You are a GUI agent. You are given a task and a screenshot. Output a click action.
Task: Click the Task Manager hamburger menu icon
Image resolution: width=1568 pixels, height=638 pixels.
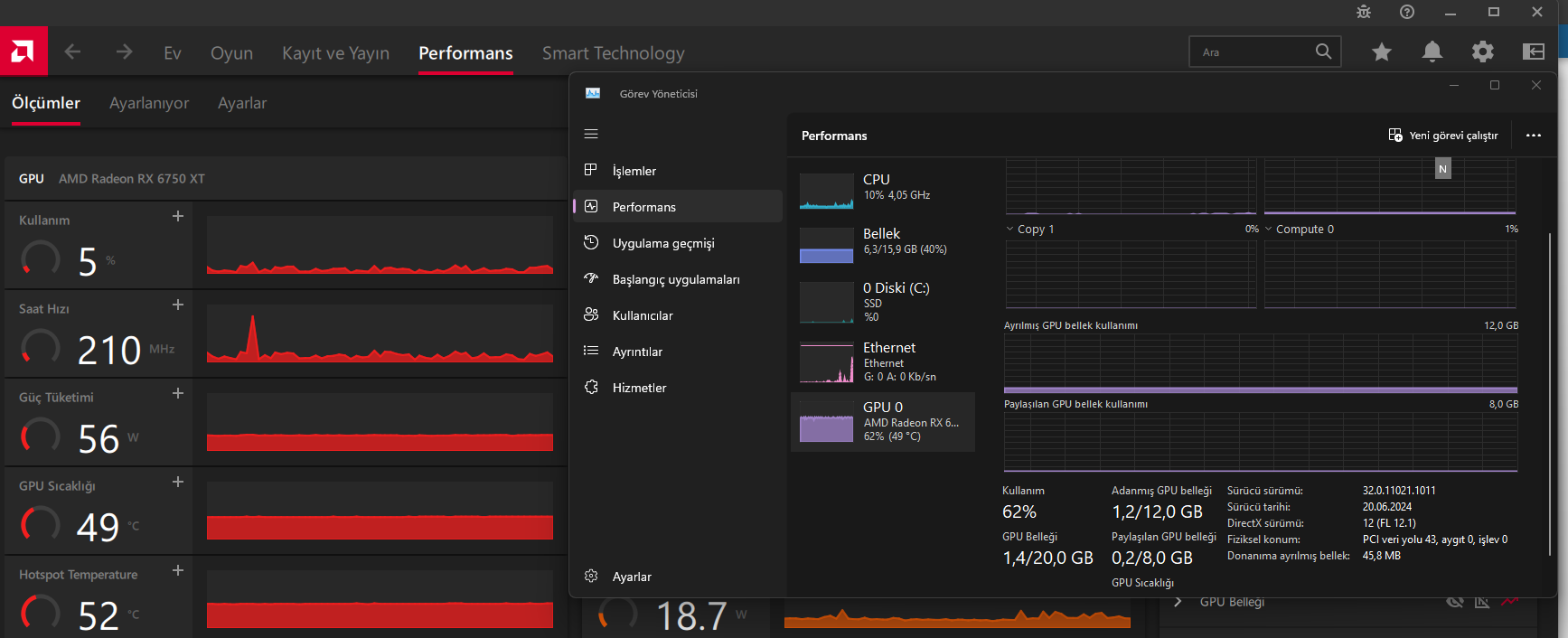[591, 134]
